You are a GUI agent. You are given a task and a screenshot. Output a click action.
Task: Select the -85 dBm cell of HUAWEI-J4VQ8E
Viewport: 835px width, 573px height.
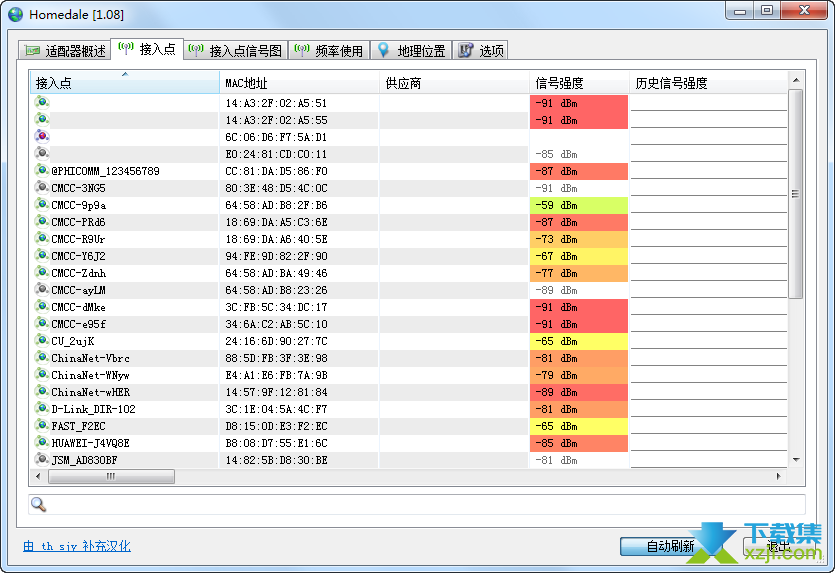coord(579,443)
